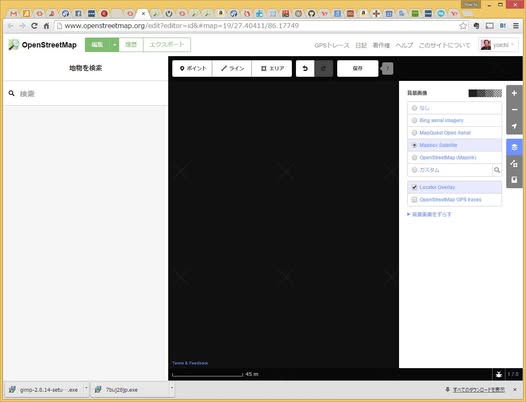Click the magnifier icon in search box
Viewport: 526px width, 402px height.
(12, 93)
